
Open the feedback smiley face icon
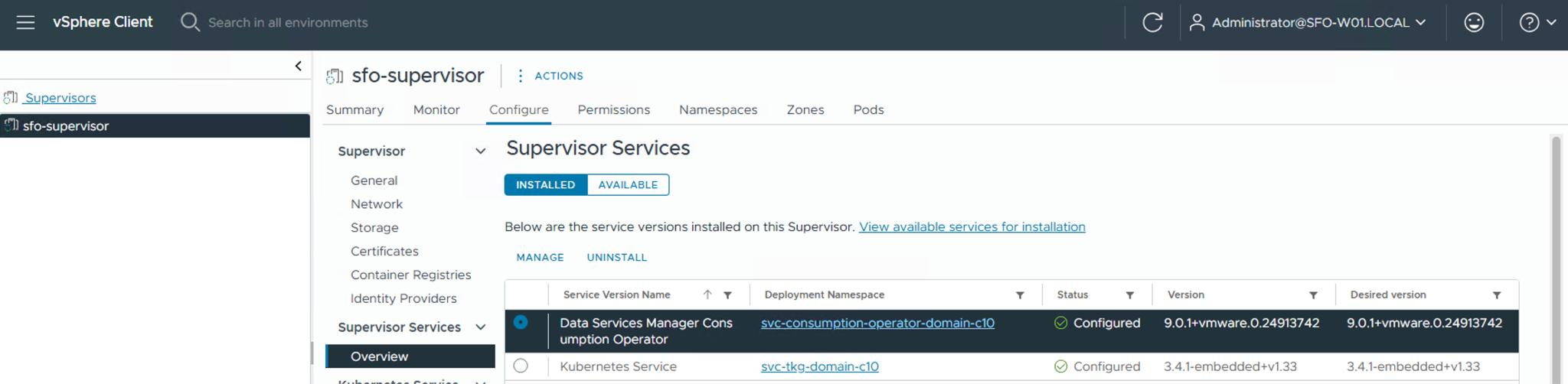click(1474, 22)
